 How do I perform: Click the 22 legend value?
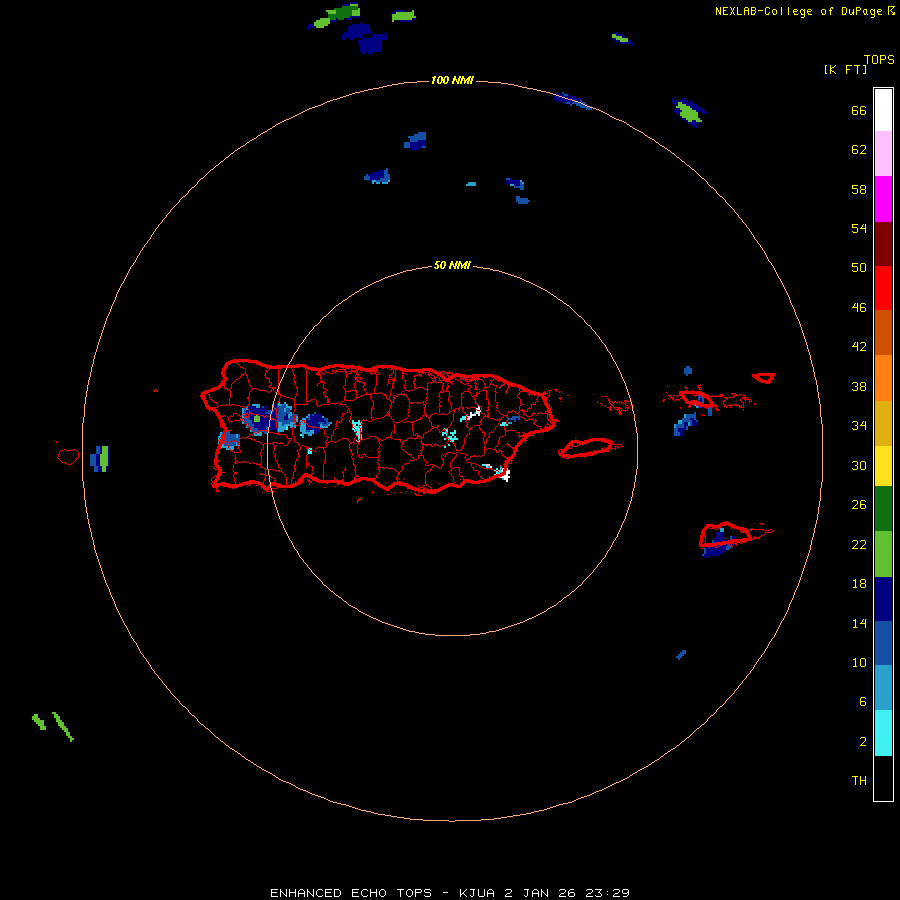point(859,544)
